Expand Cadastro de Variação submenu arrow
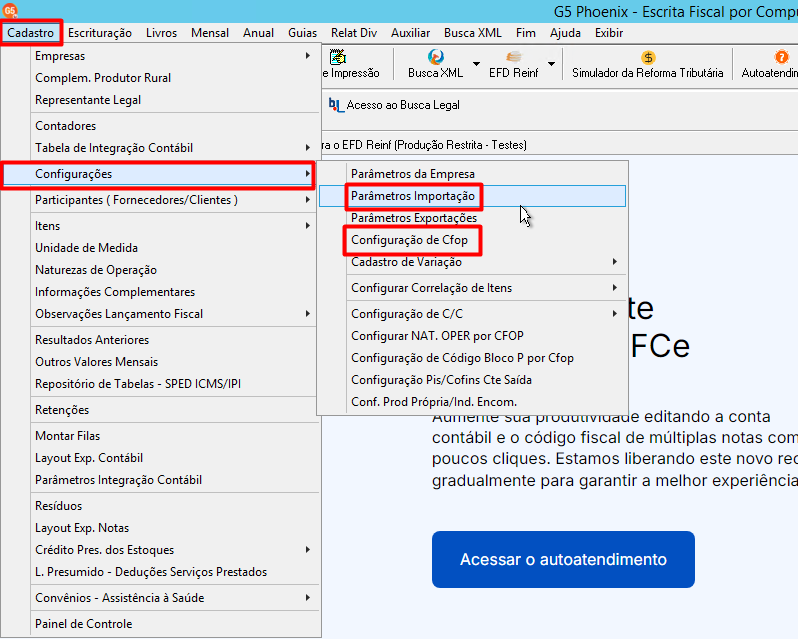Image resolution: width=798 pixels, height=639 pixels. click(x=615, y=262)
